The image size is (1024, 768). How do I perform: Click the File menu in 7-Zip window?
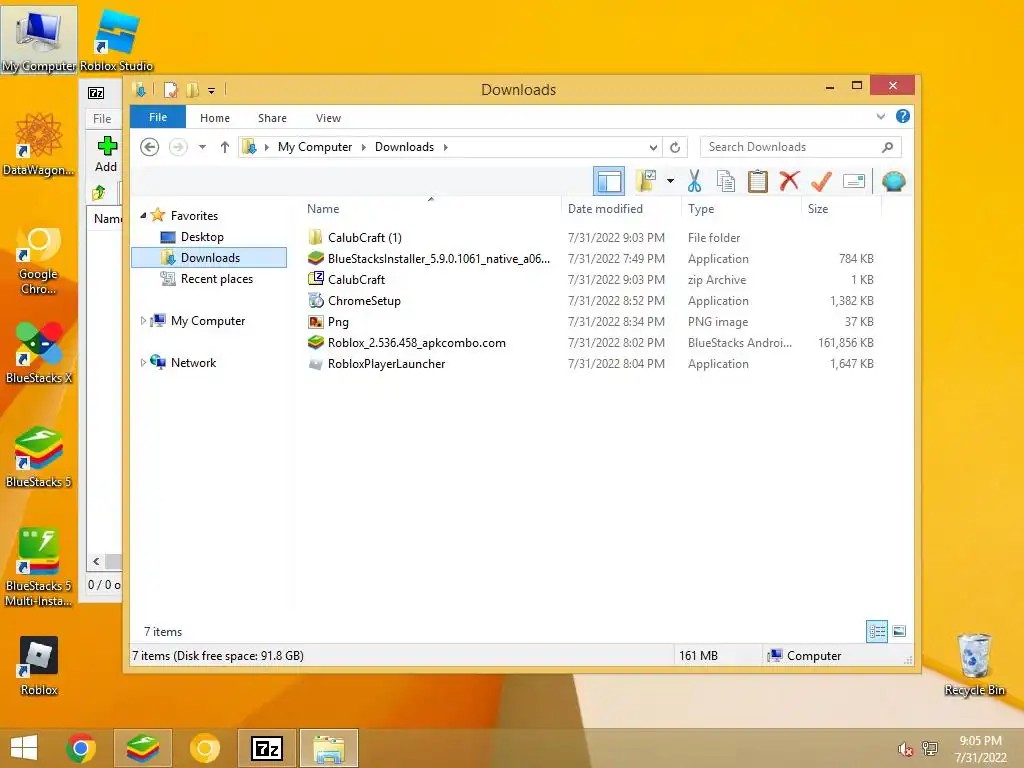(x=102, y=119)
